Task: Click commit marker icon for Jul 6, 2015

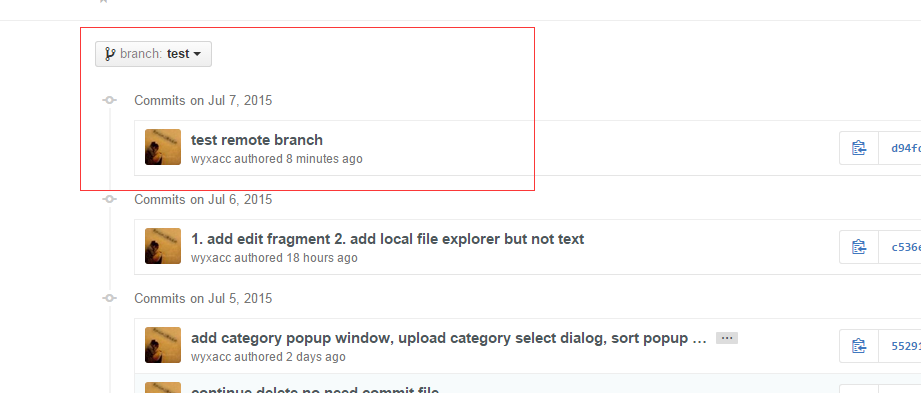Action: tap(109, 199)
